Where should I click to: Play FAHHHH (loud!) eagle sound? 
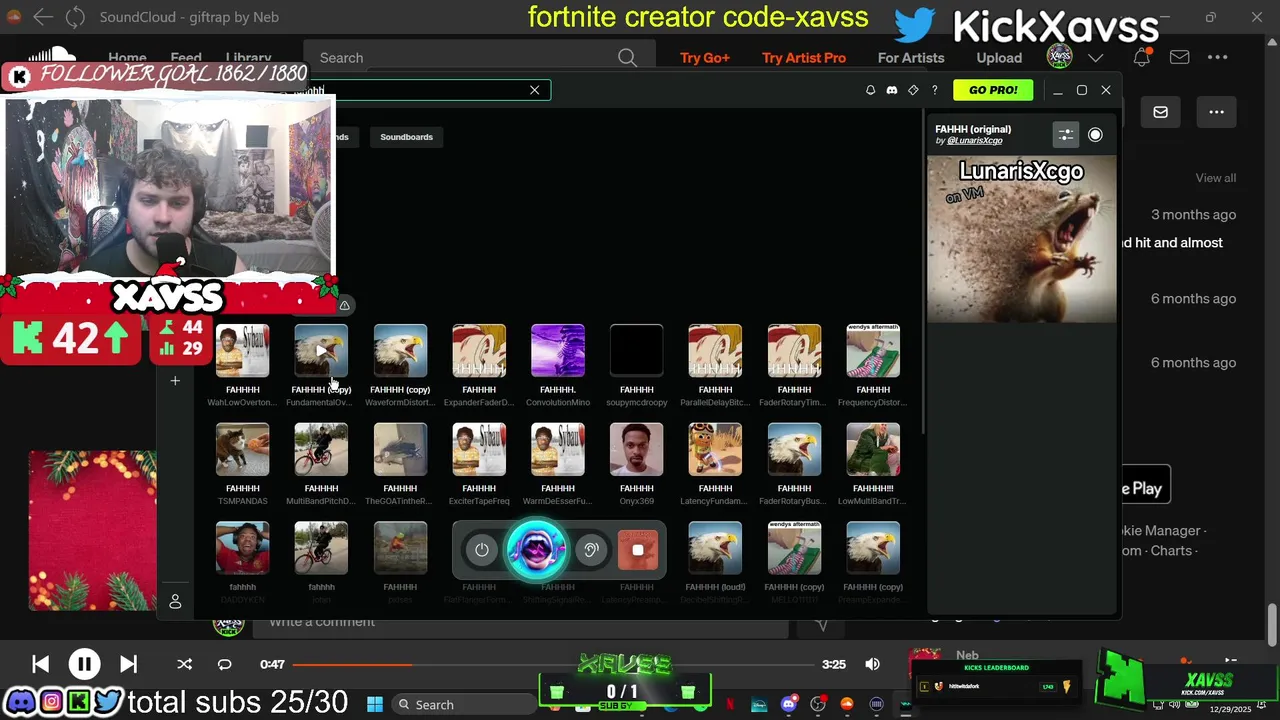(x=715, y=548)
